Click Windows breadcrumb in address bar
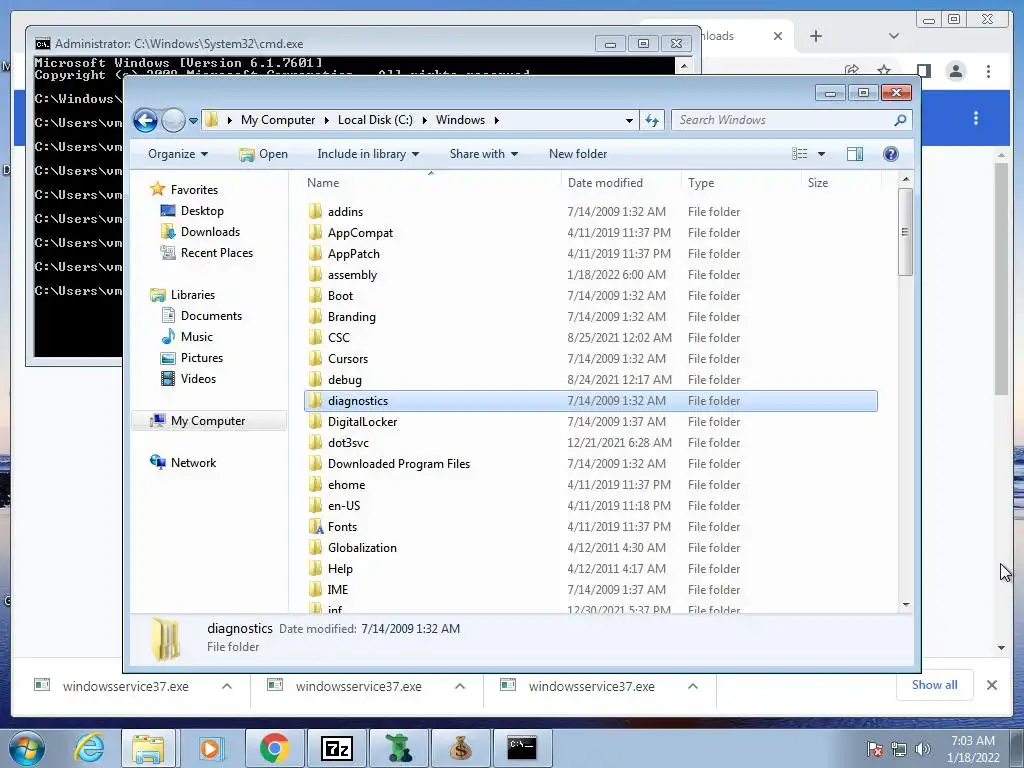Viewport: 1024px width, 768px height. 460,120
